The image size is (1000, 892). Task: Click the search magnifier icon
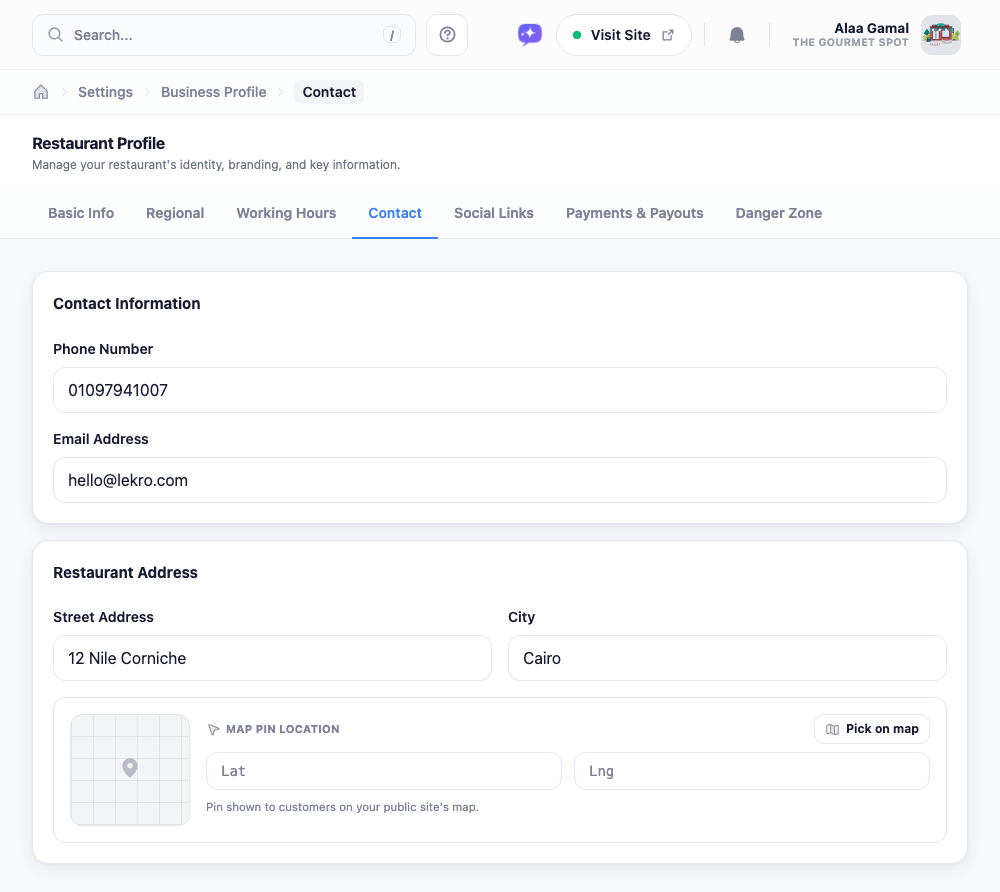pyautogui.click(x=55, y=34)
